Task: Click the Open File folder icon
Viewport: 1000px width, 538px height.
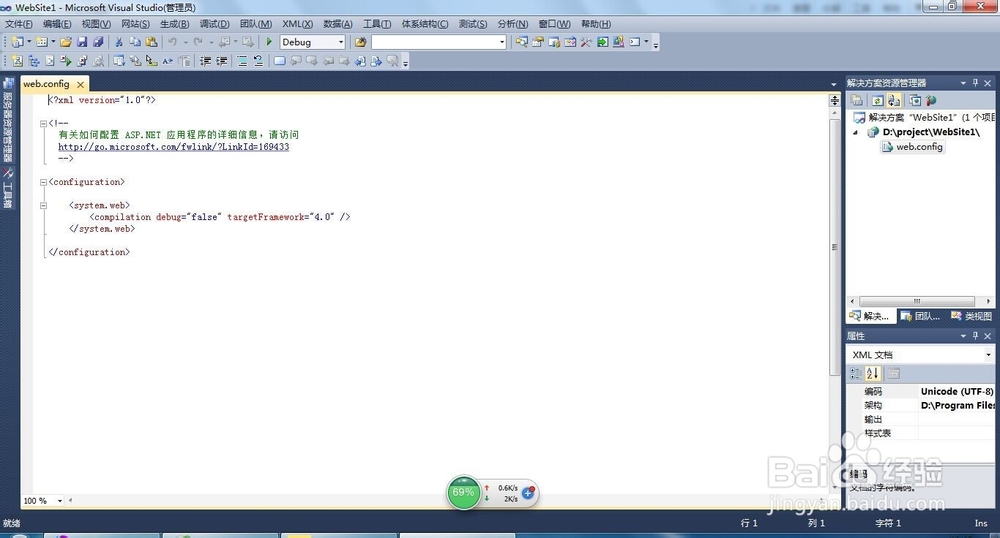Action: 66,42
